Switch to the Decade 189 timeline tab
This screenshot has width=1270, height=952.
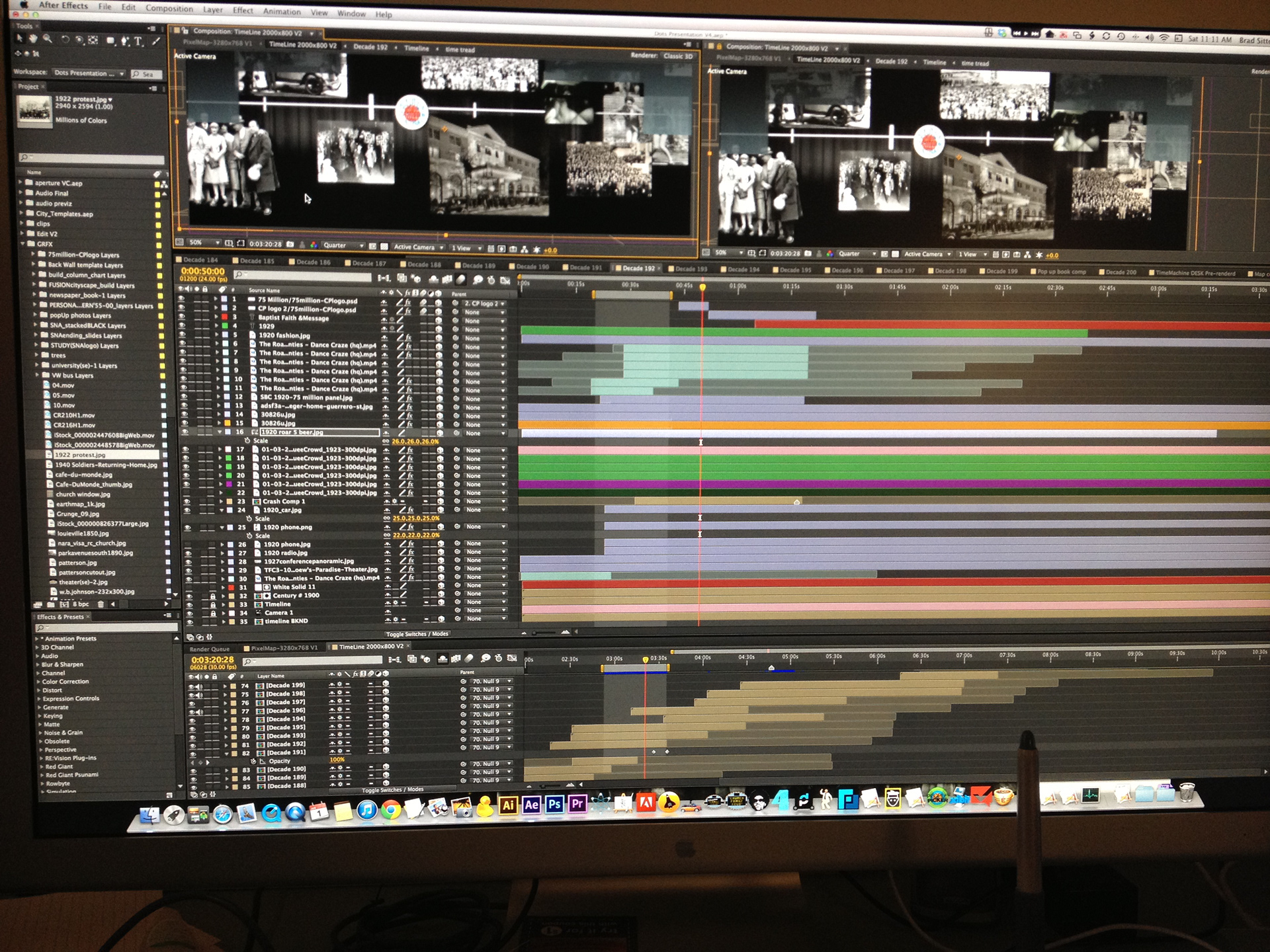coord(478,265)
